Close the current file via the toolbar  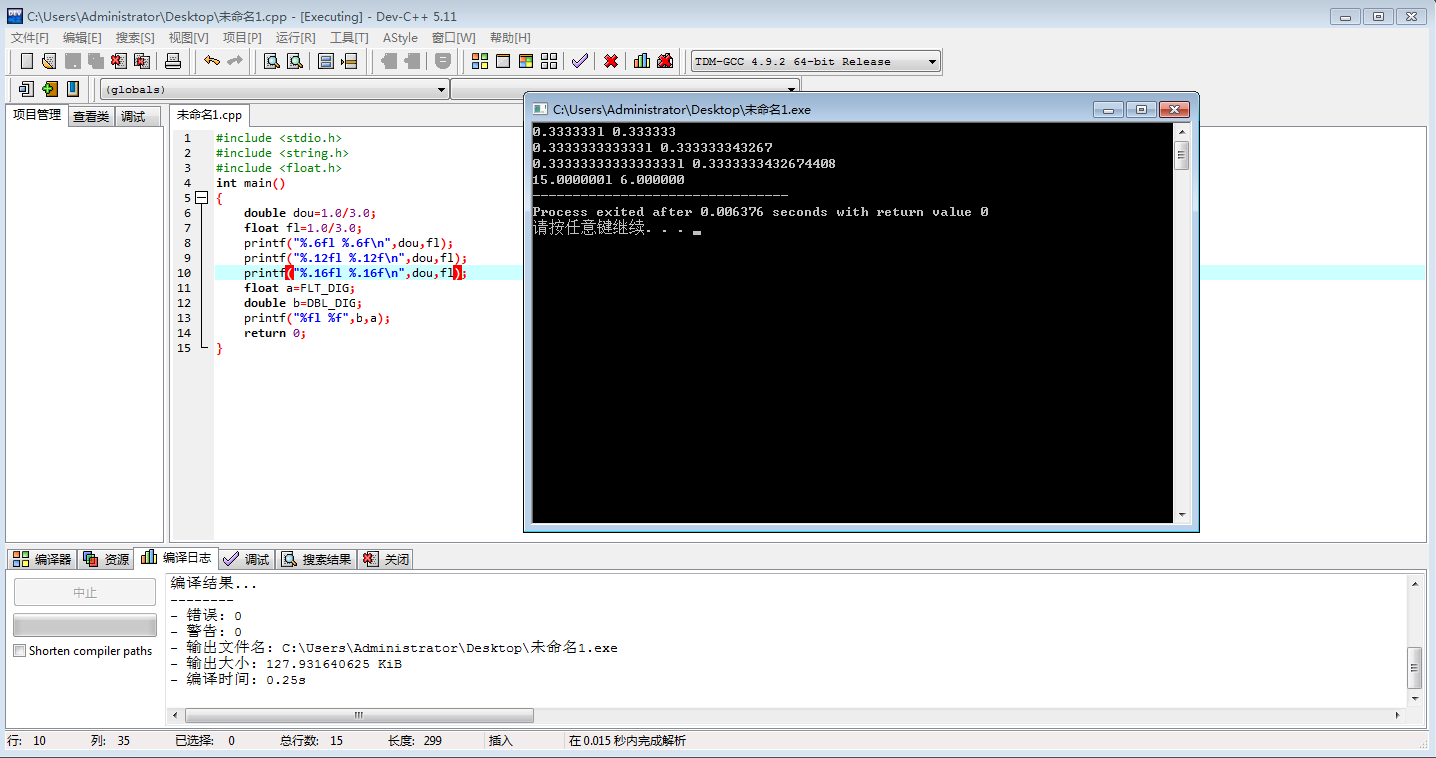(118, 61)
